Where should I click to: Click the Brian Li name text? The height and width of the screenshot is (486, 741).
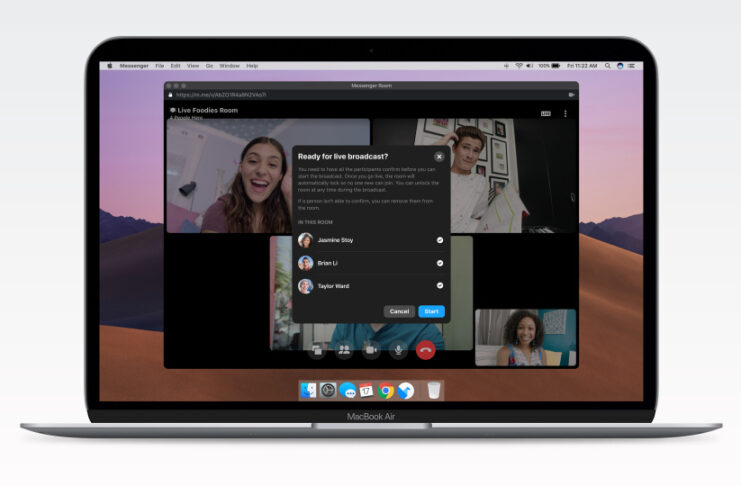(x=327, y=263)
